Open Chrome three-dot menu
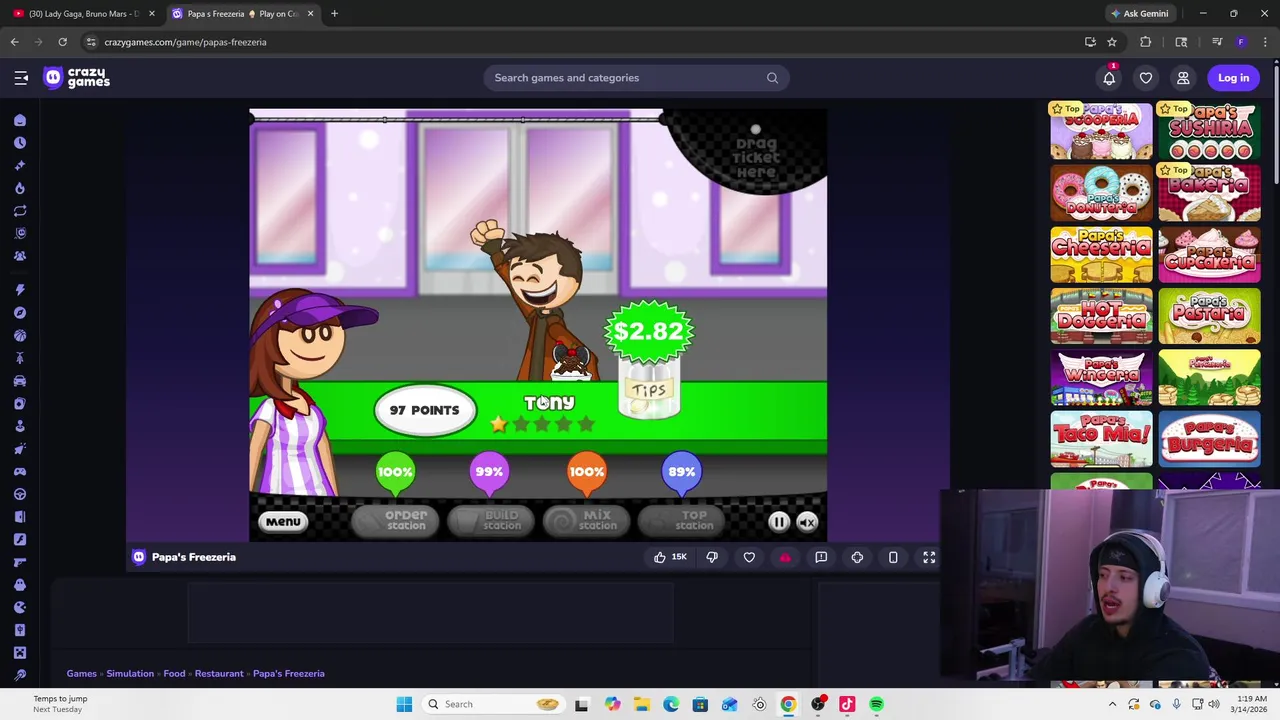The height and width of the screenshot is (720, 1280). click(1266, 42)
